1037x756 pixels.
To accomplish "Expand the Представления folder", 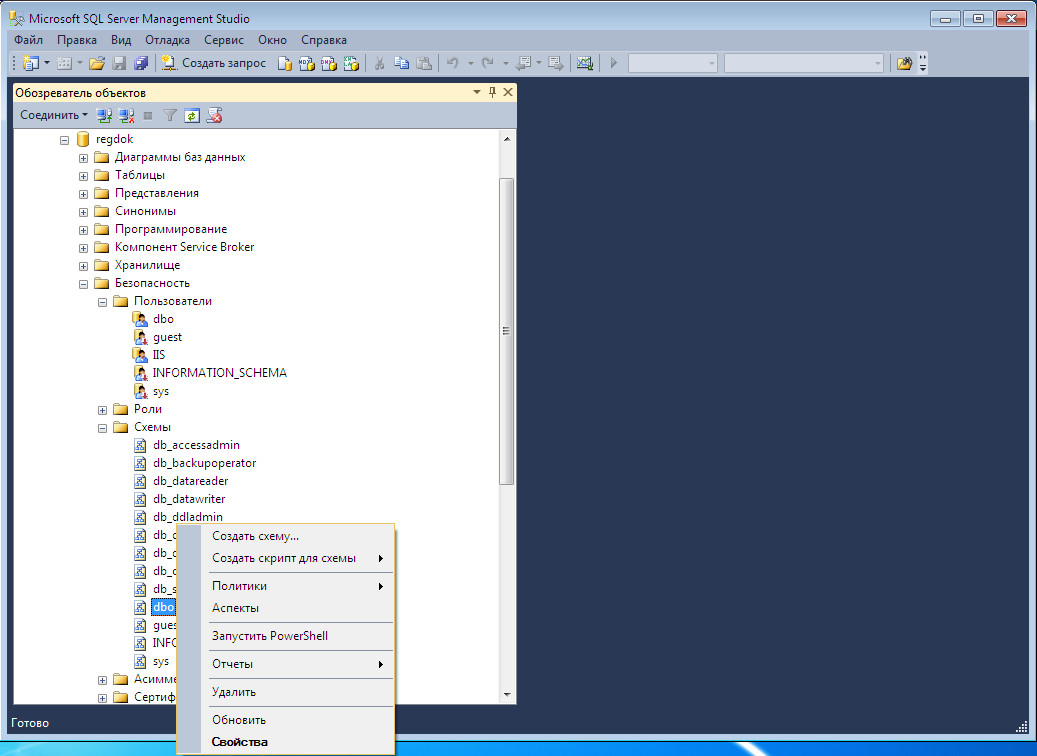I will pos(83,194).
